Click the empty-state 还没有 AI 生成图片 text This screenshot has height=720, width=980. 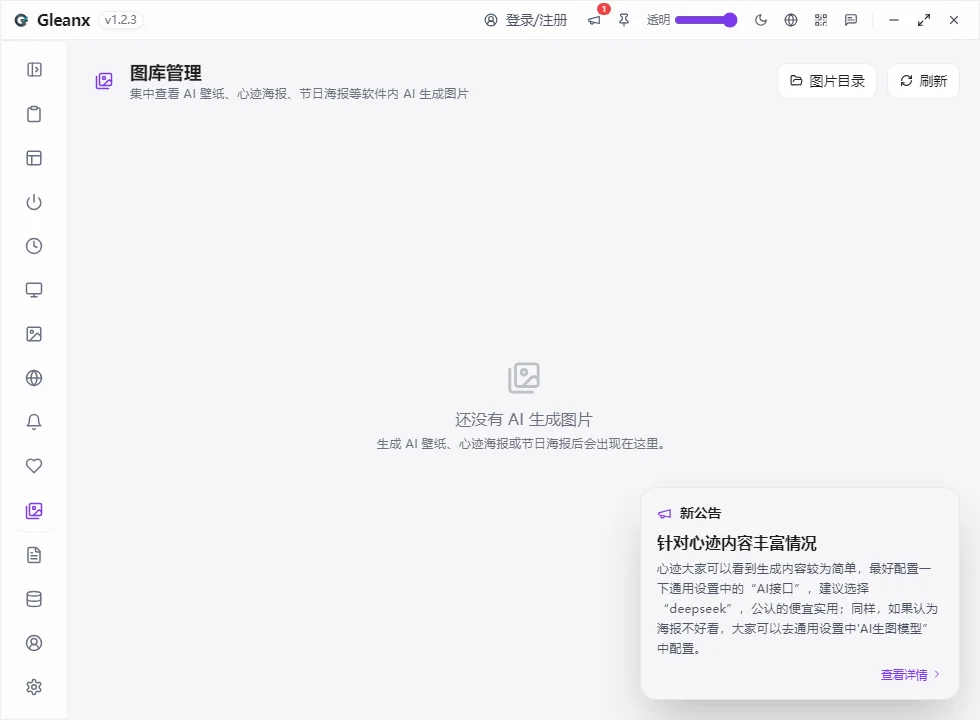[x=523, y=419]
